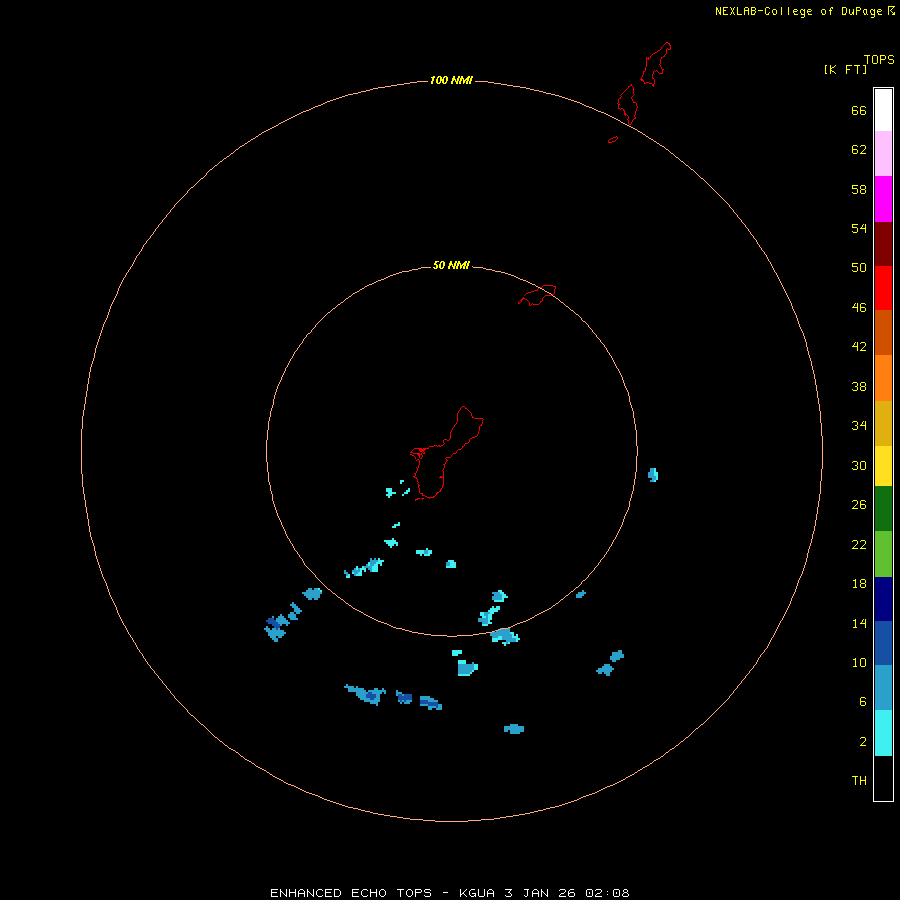Viewport: 900px width, 900px height.
Task: Click the medium blue legend swatch
Action: point(883,643)
